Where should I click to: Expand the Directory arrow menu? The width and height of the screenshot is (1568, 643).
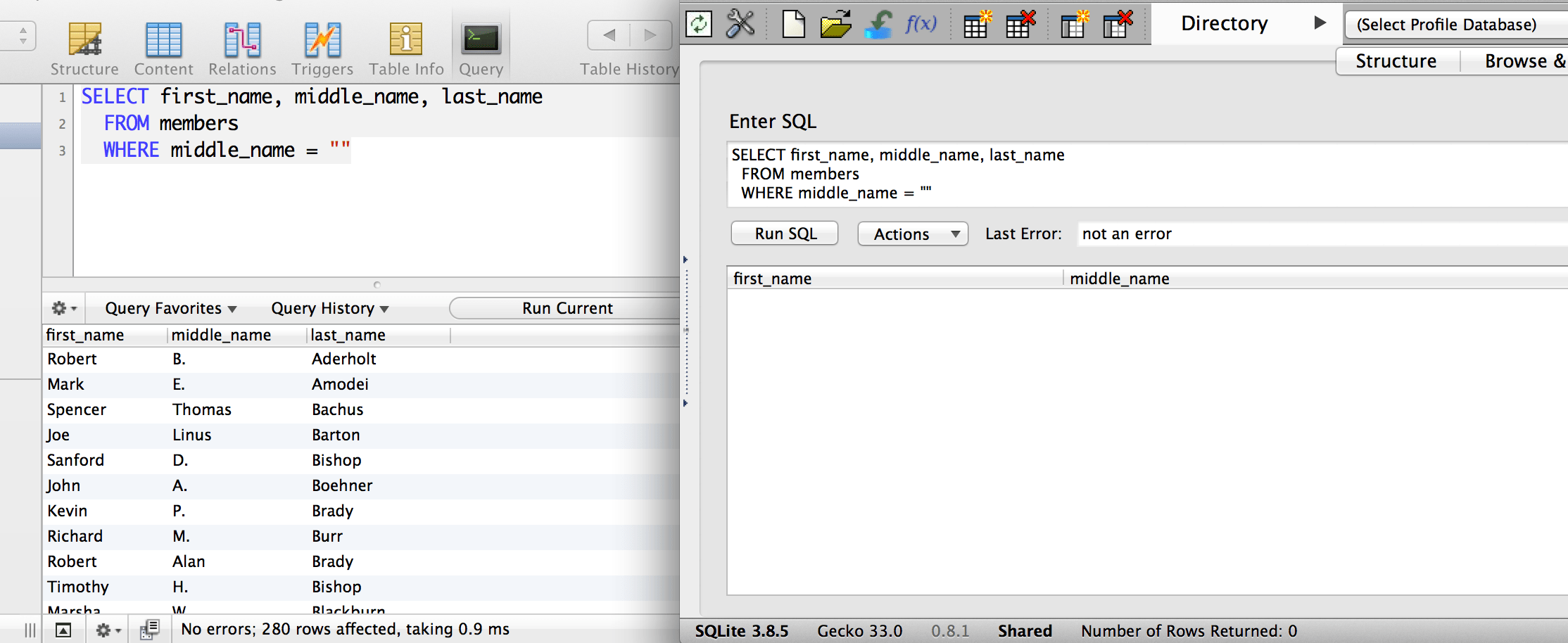1320,23
